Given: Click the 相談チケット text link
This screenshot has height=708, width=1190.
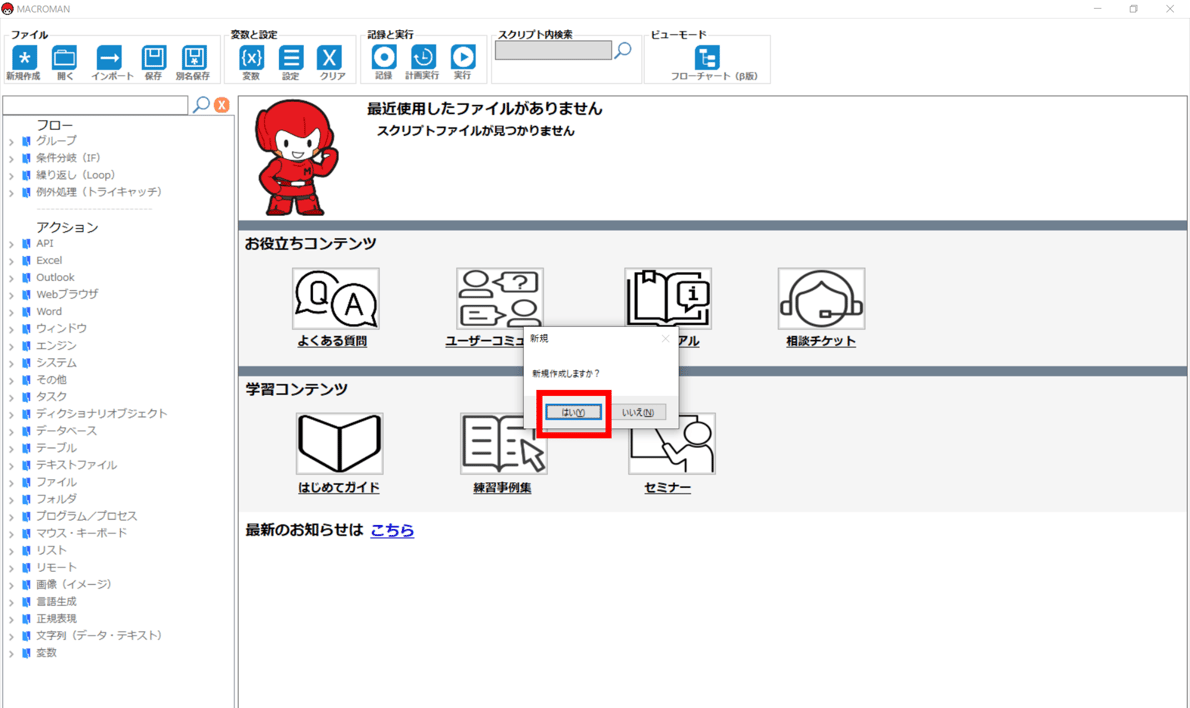Looking at the screenshot, I should [821, 341].
